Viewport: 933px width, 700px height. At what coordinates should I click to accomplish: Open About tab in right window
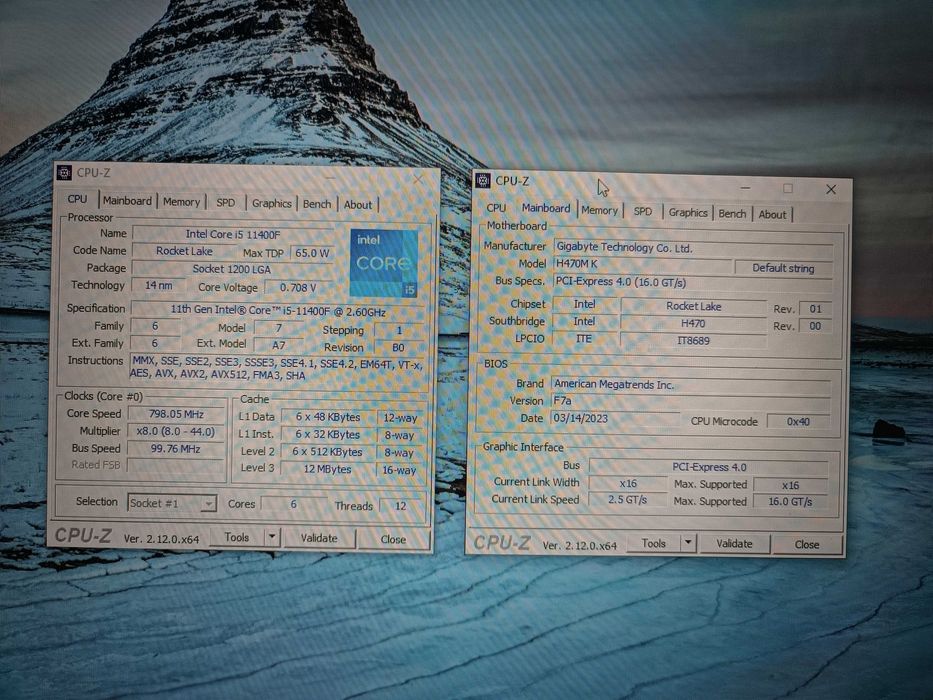point(772,214)
